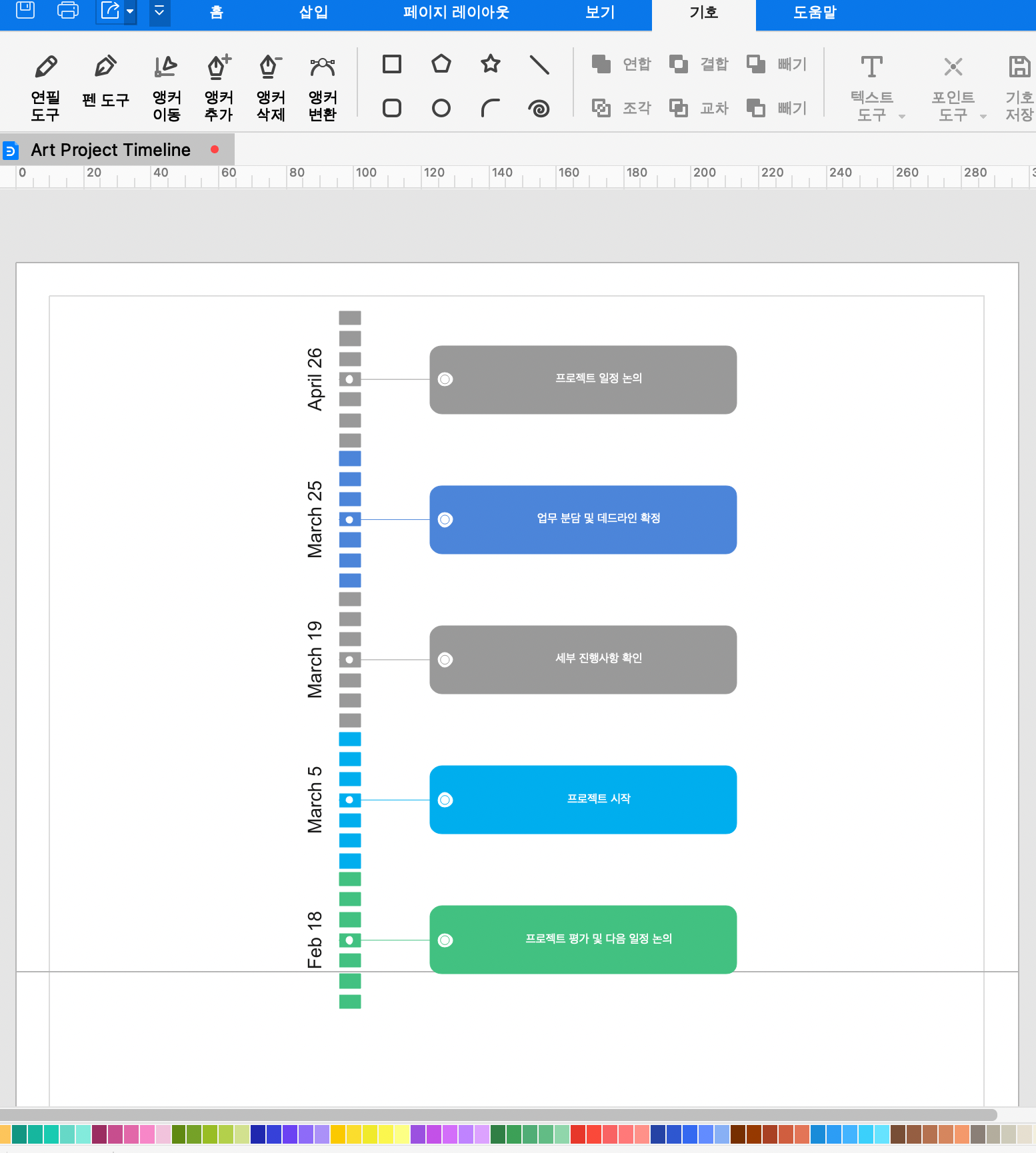Click the Feb 18 date label

(x=315, y=940)
